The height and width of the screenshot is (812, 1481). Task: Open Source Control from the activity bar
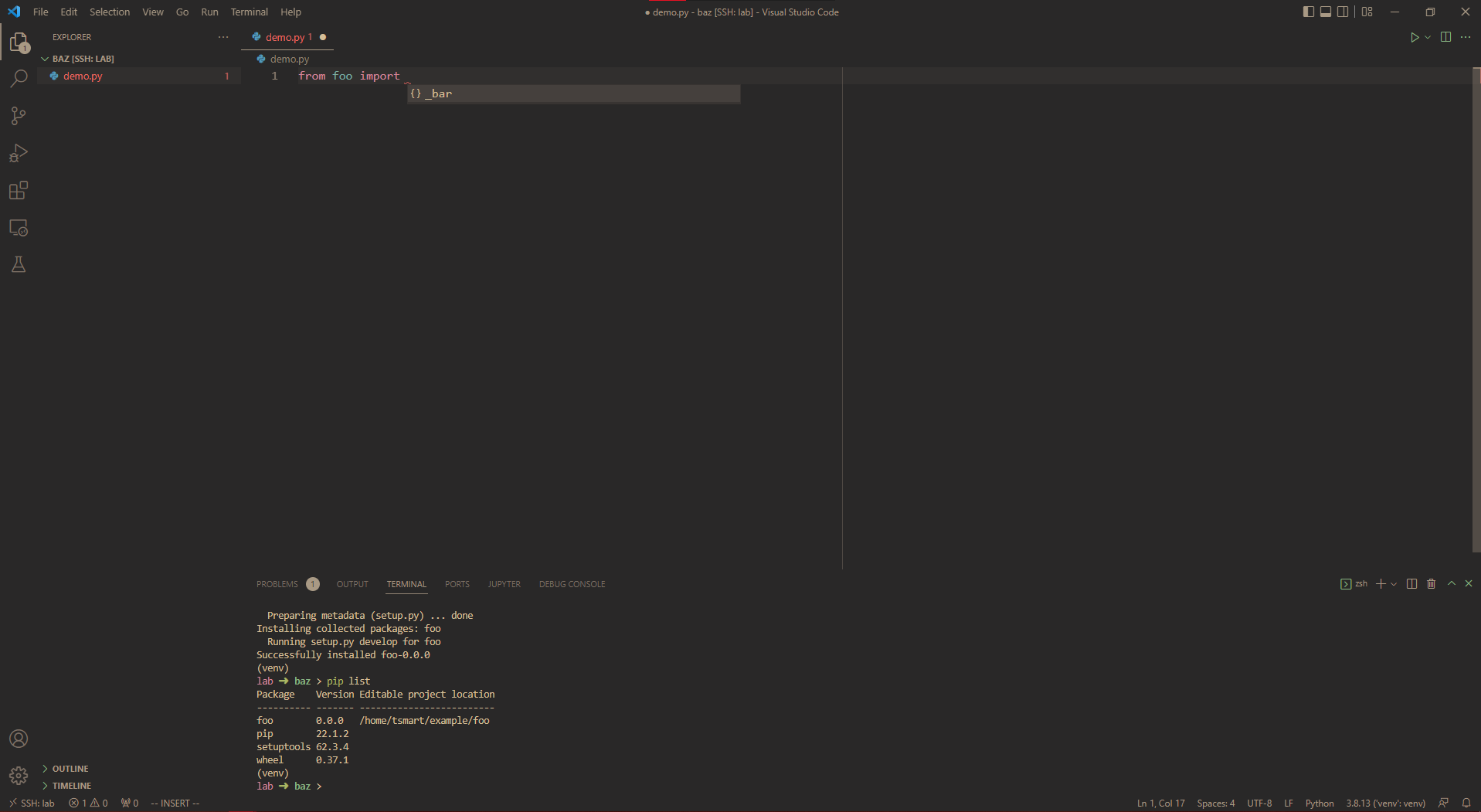pos(19,115)
